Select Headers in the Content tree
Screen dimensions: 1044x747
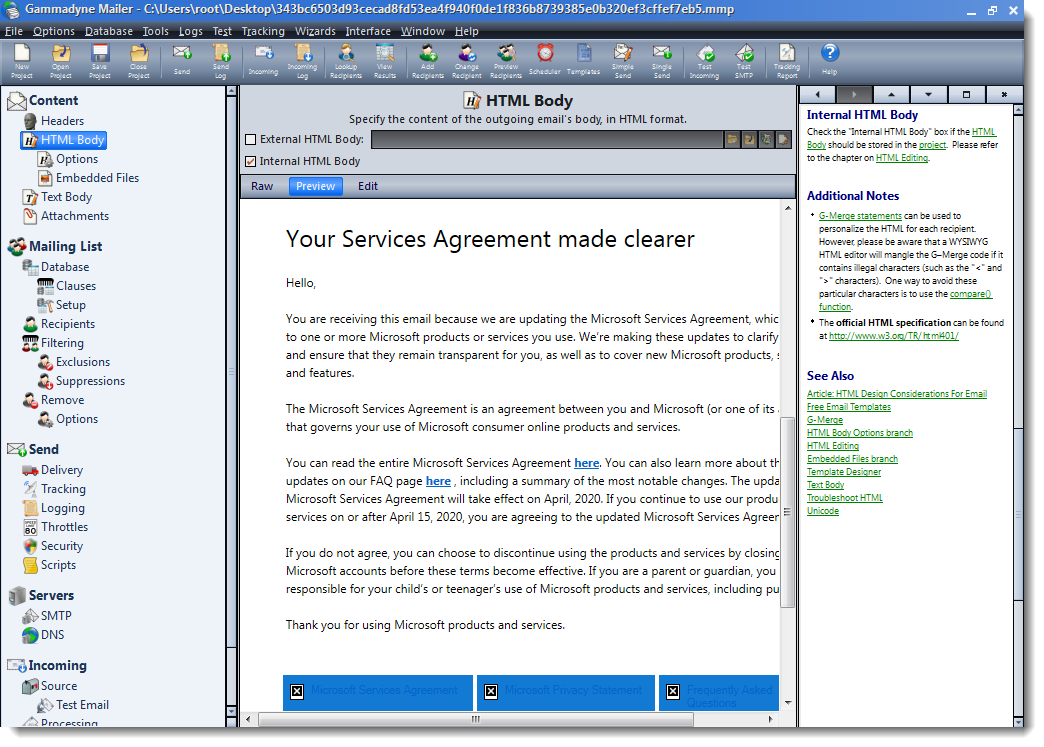[62, 121]
